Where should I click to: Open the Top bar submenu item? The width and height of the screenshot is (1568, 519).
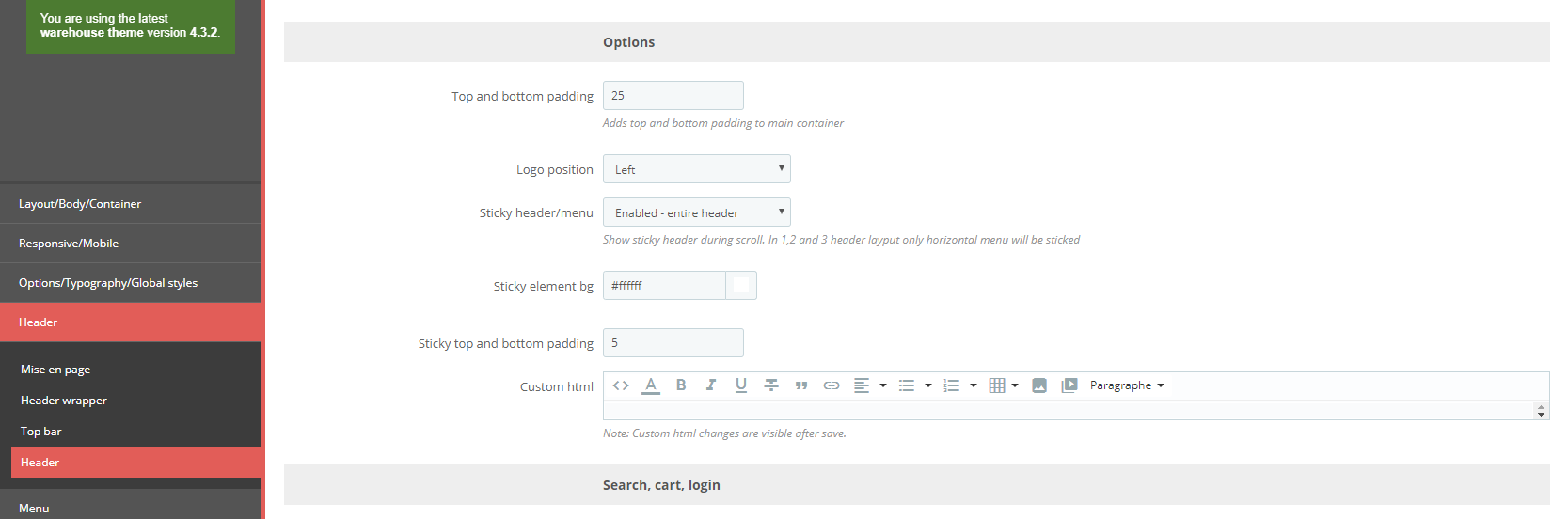click(41, 432)
